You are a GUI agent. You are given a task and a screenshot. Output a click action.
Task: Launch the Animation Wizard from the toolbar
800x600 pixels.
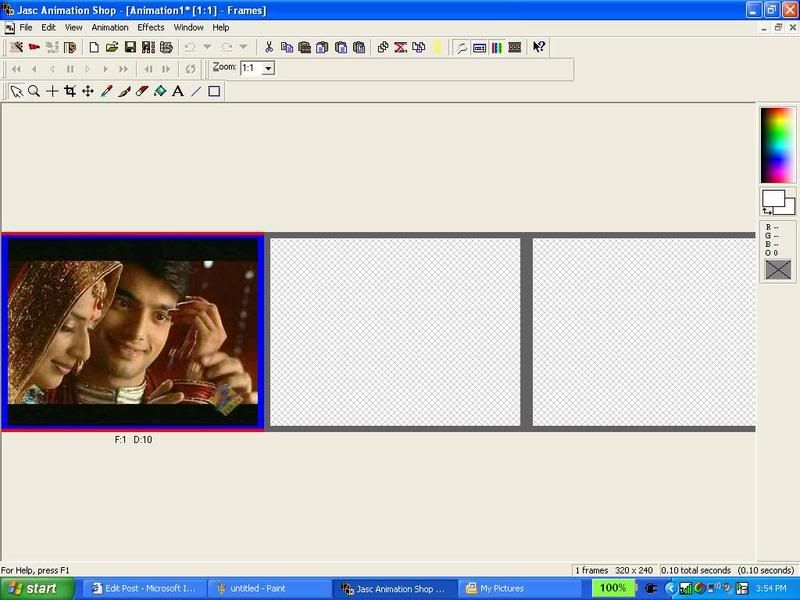16,47
